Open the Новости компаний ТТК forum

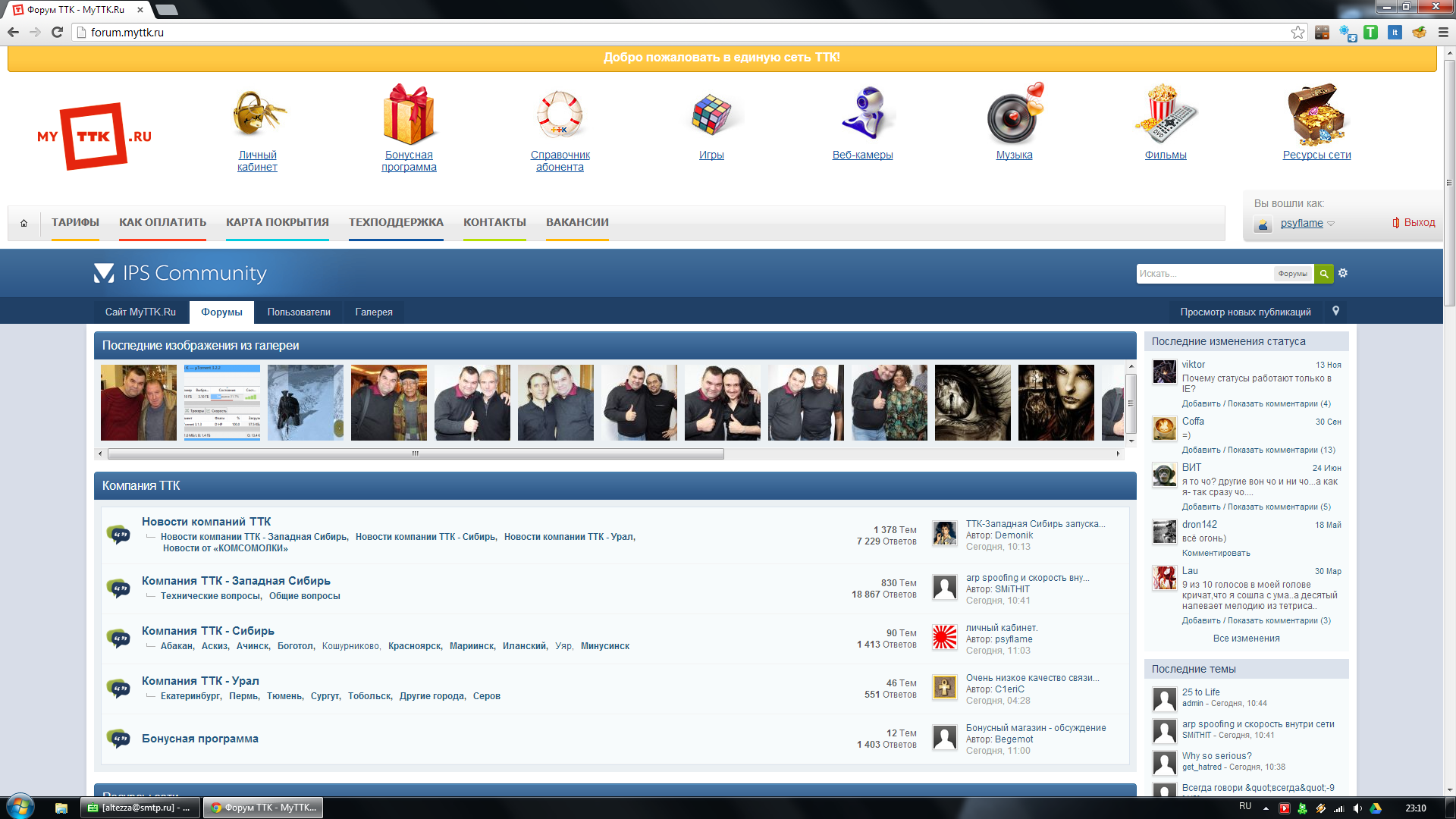pyautogui.click(x=206, y=522)
